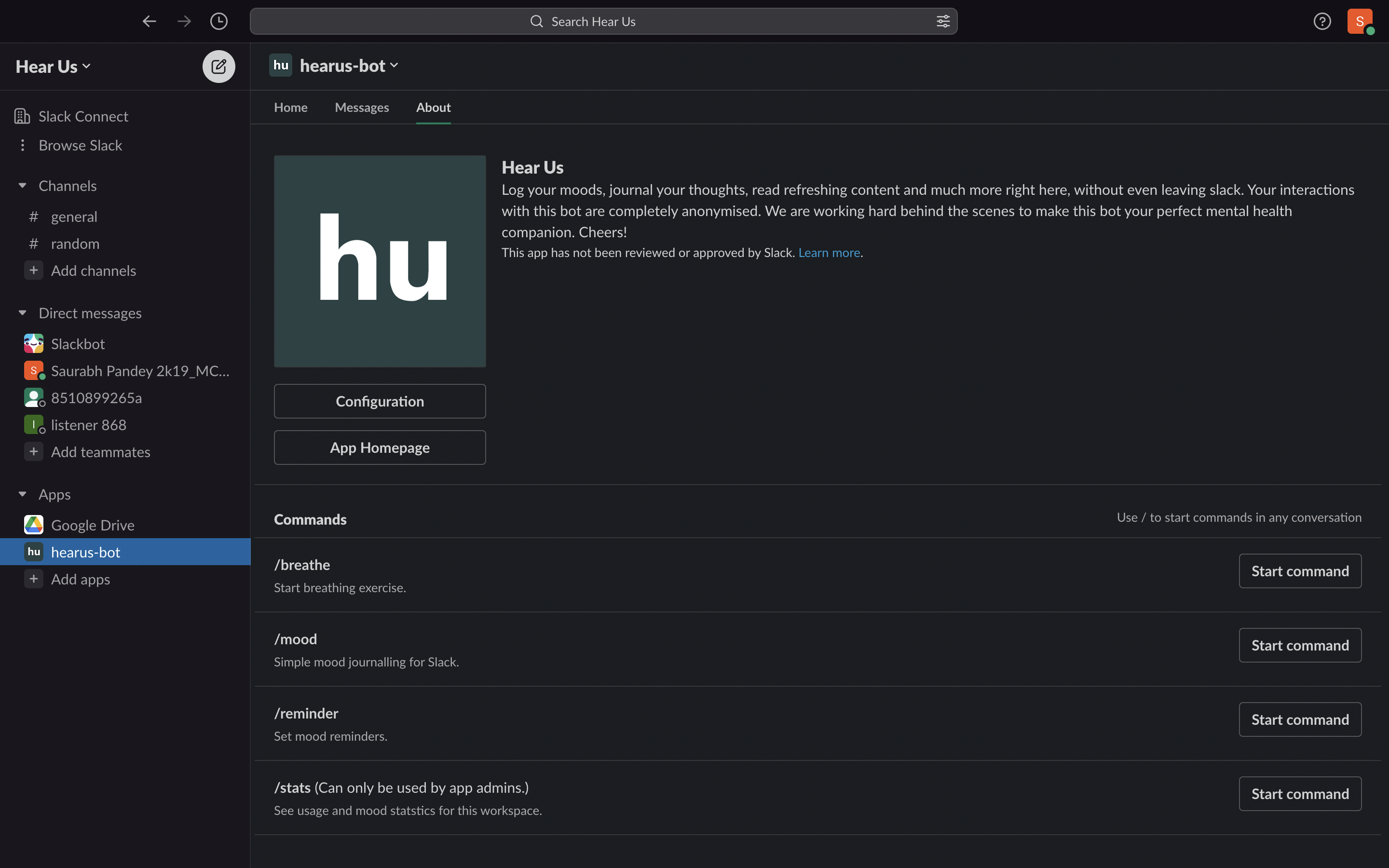Open Slack Connect in sidebar
1389x868 pixels.
point(125,116)
